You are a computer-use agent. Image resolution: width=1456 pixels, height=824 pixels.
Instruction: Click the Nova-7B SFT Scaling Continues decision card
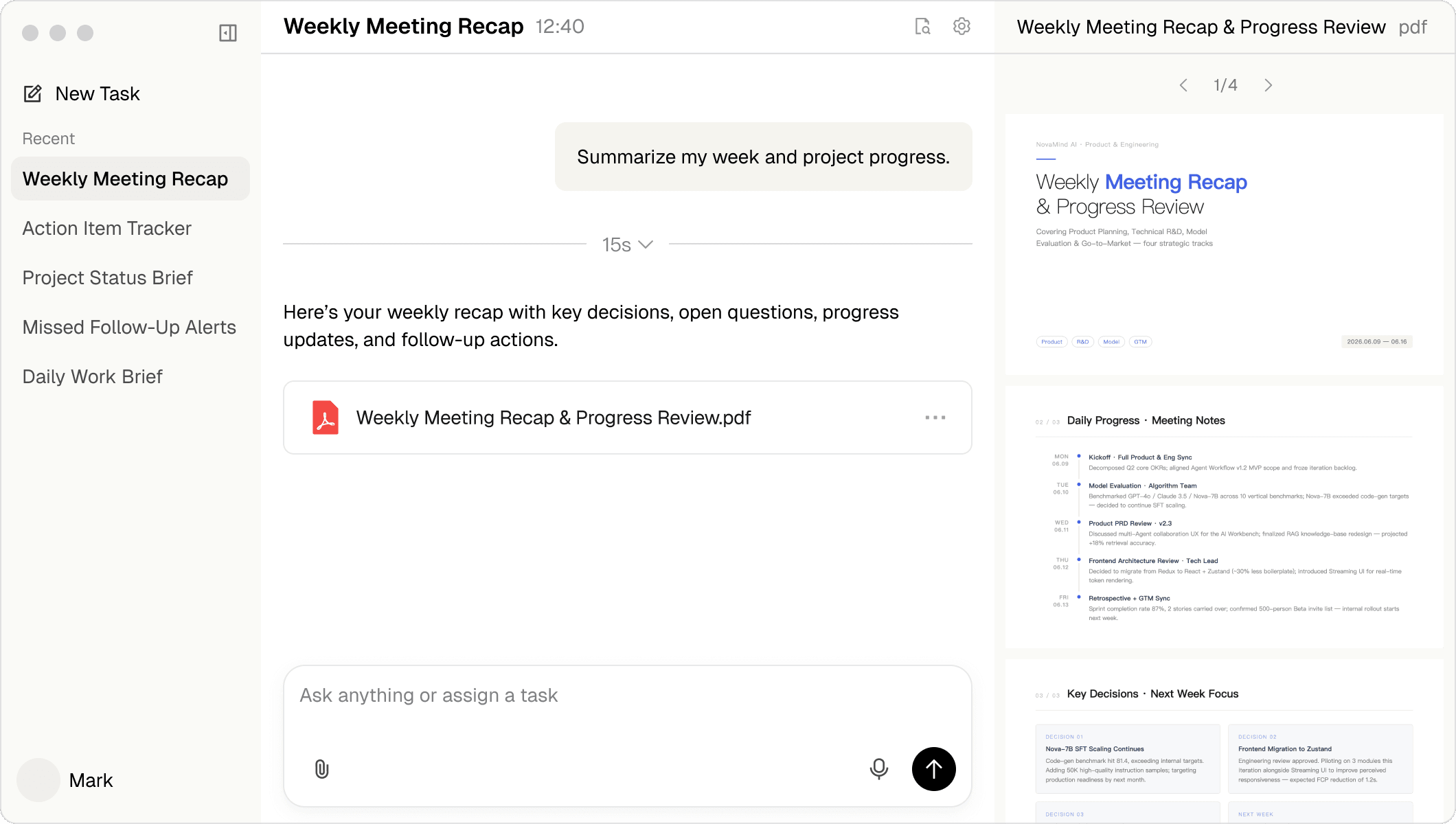[1128, 759]
